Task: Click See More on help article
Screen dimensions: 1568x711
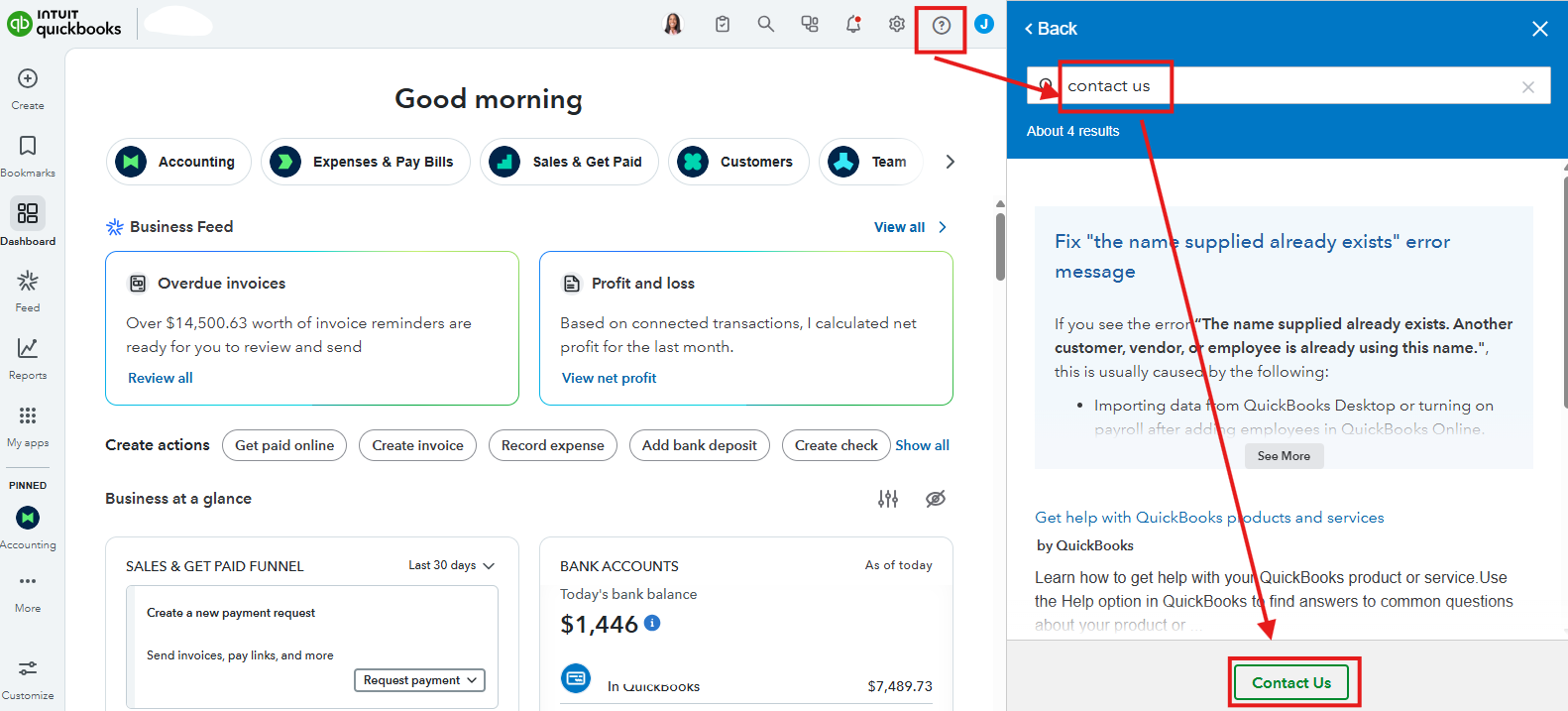Action: pos(1284,456)
